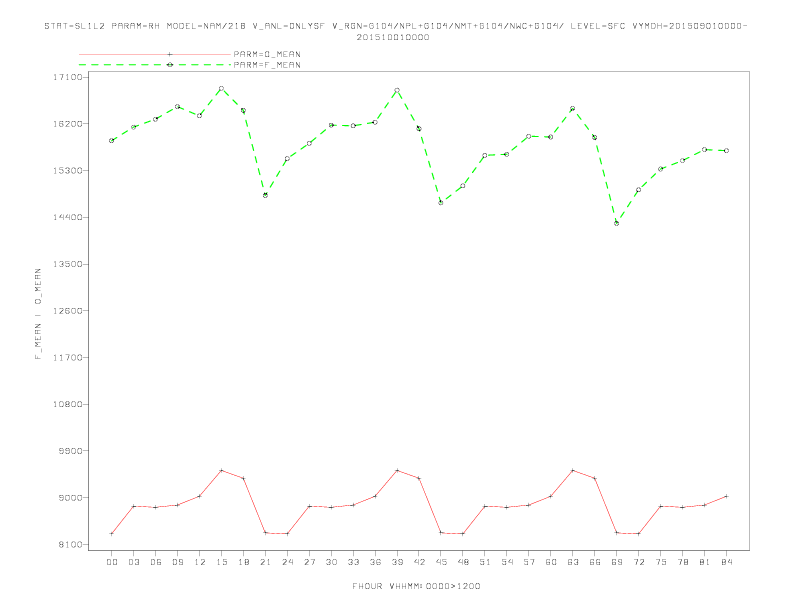
Task: Click y-axis tick value 9900
Action: pyautogui.click(x=71, y=451)
